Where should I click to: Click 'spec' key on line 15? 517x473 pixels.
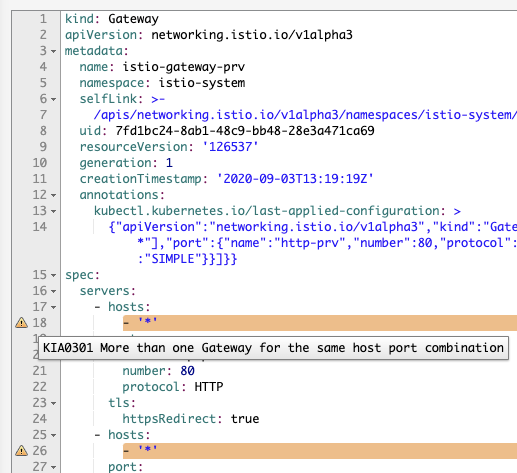click(79, 275)
